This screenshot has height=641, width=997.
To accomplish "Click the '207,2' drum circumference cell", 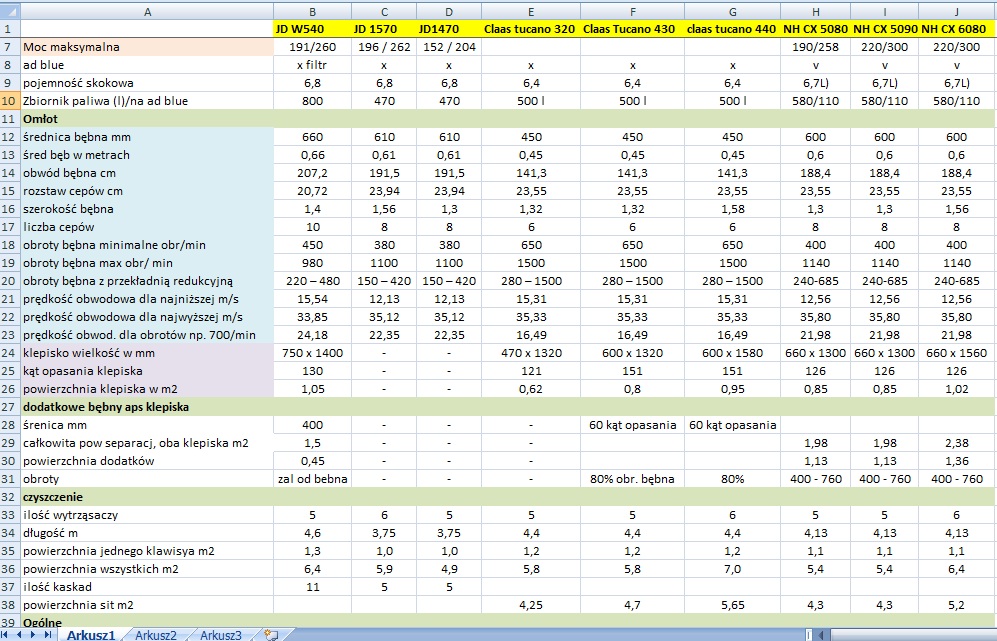I will click(312, 173).
